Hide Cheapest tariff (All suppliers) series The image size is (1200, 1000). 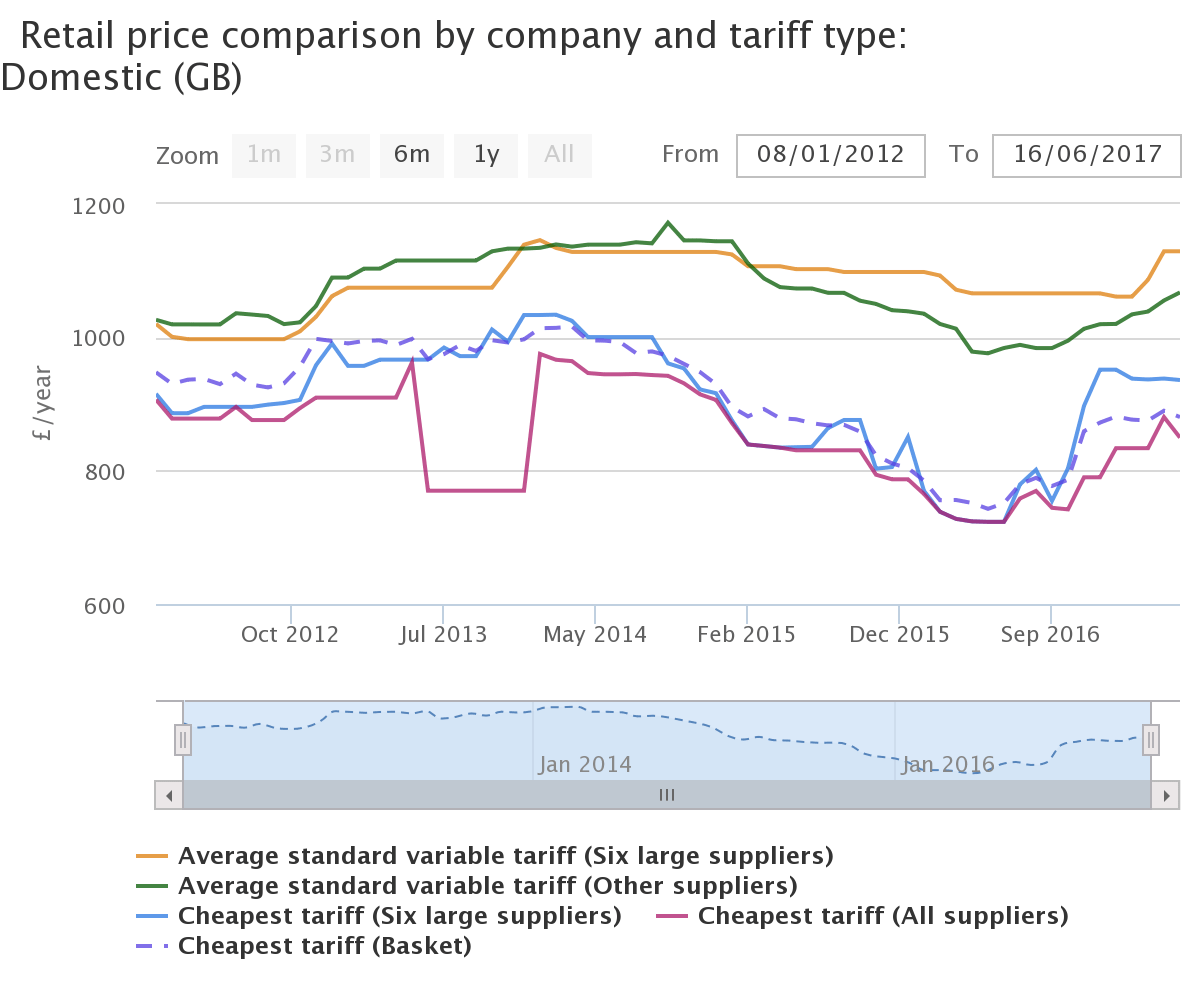pyautogui.click(x=883, y=916)
